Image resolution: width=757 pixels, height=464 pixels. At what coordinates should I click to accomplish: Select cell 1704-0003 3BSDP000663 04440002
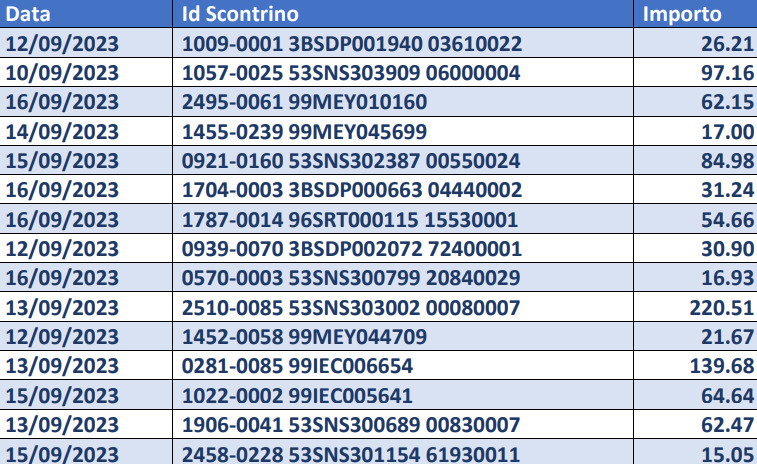(x=403, y=189)
